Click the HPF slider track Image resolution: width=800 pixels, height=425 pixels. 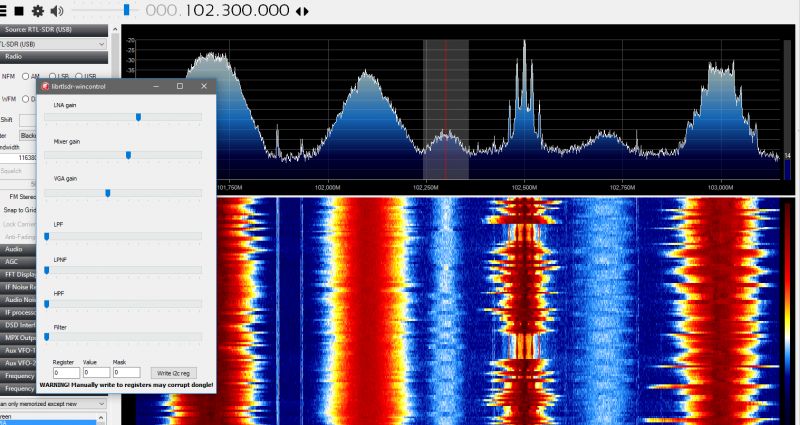[122, 304]
